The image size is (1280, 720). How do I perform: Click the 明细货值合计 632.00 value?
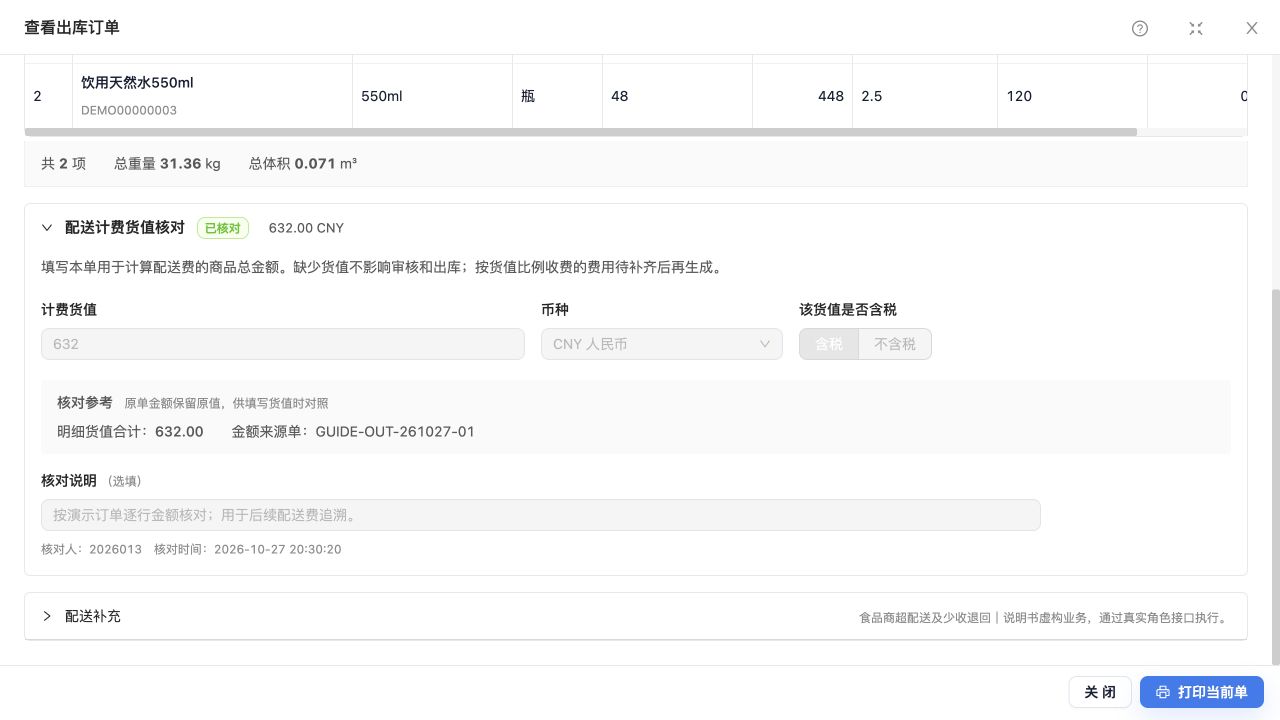pyautogui.click(x=179, y=432)
